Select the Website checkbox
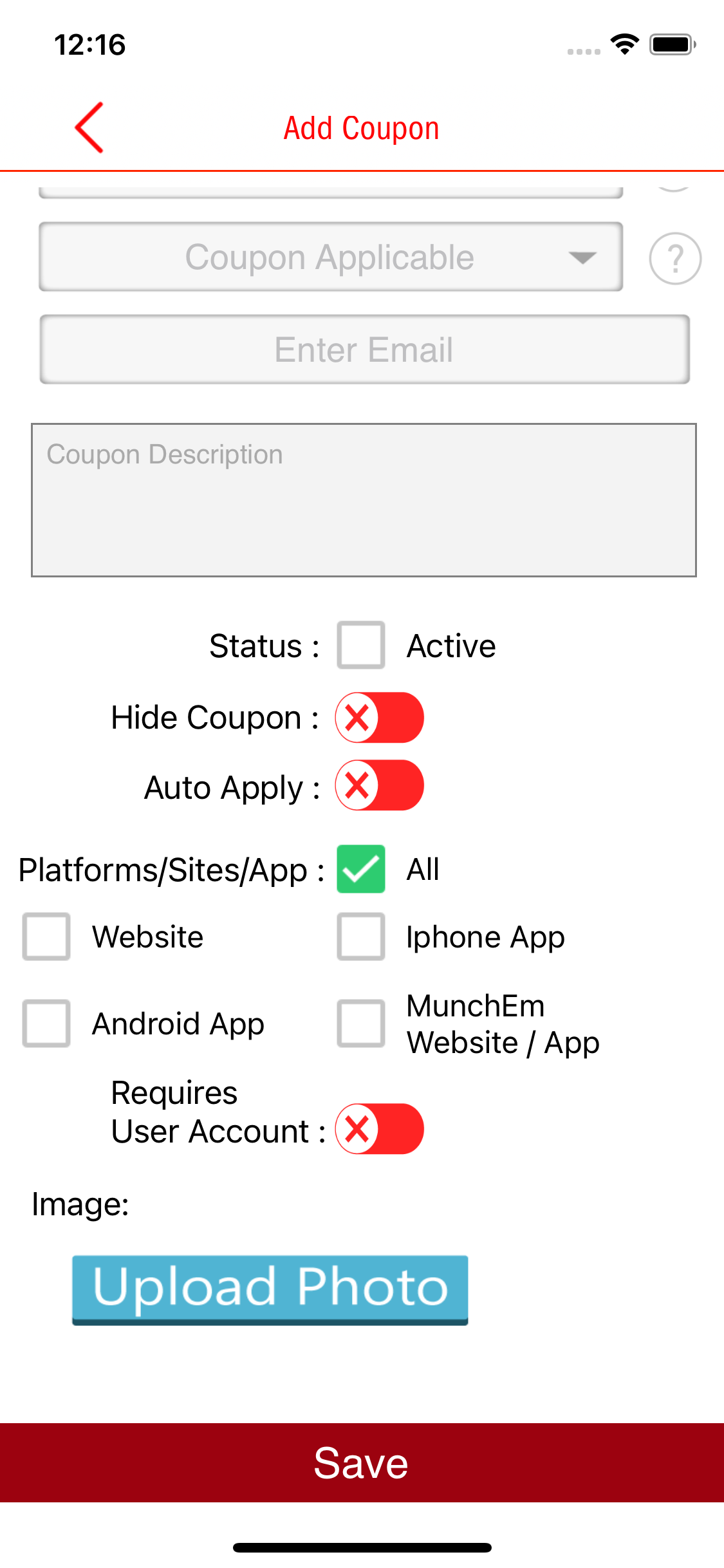The height and width of the screenshot is (1568, 724). tap(46, 937)
